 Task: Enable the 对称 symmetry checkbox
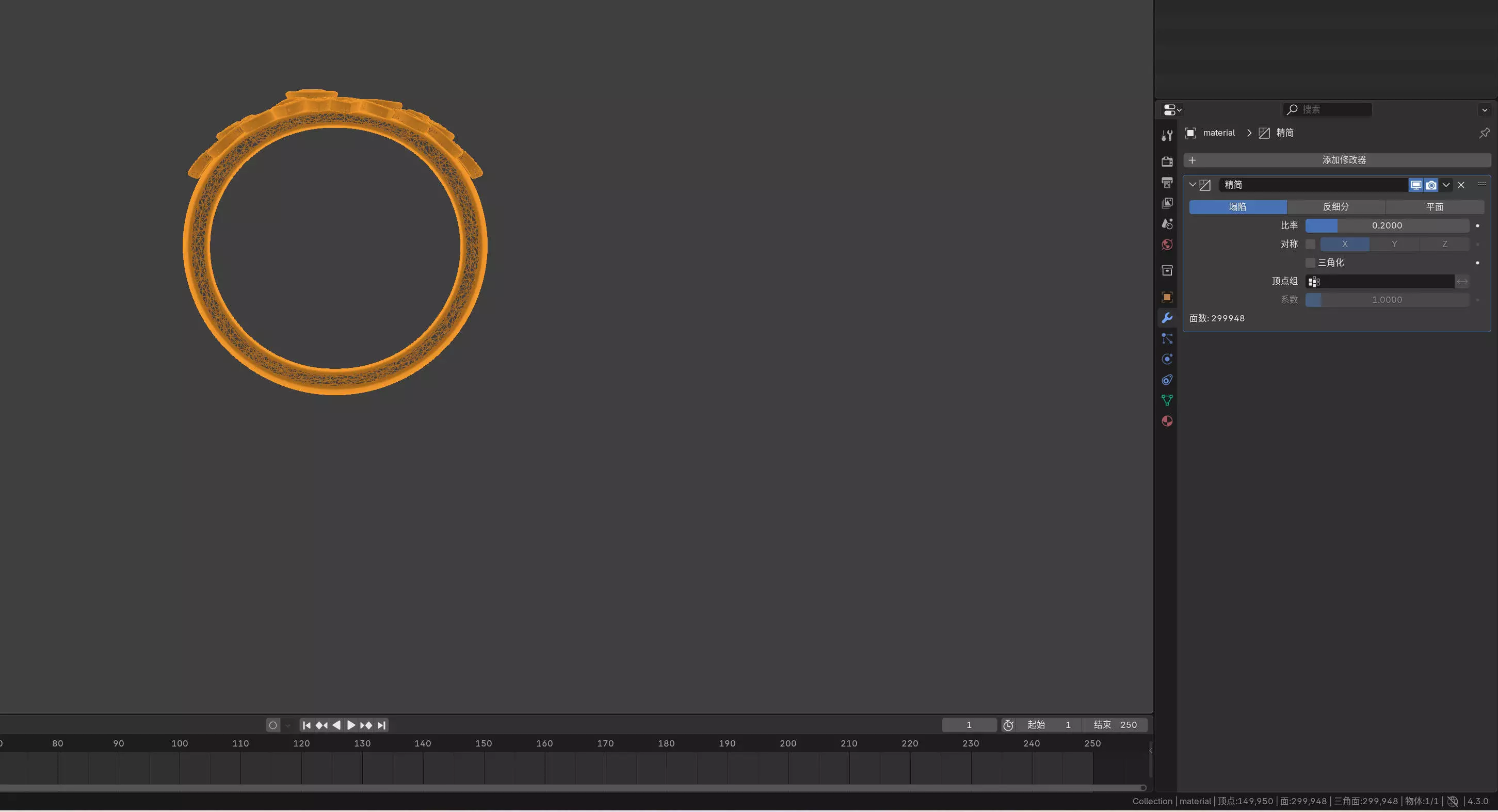(x=1310, y=244)
